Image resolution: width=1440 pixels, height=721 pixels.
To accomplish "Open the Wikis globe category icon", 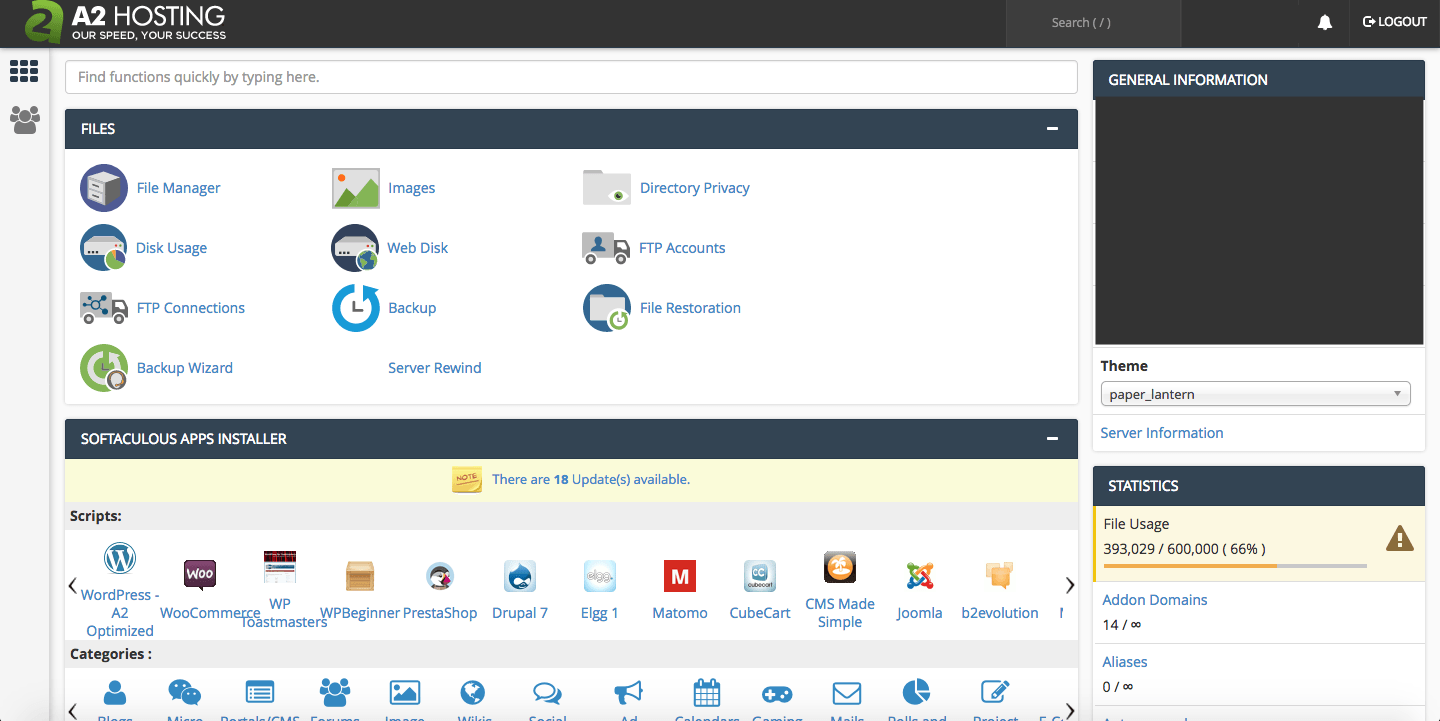I will 472,692.
